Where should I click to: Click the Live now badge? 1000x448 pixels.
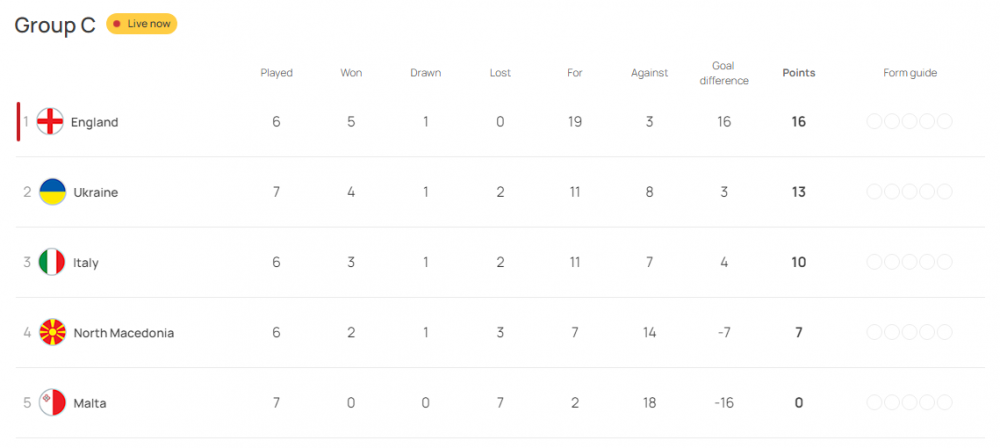[142, 23]
